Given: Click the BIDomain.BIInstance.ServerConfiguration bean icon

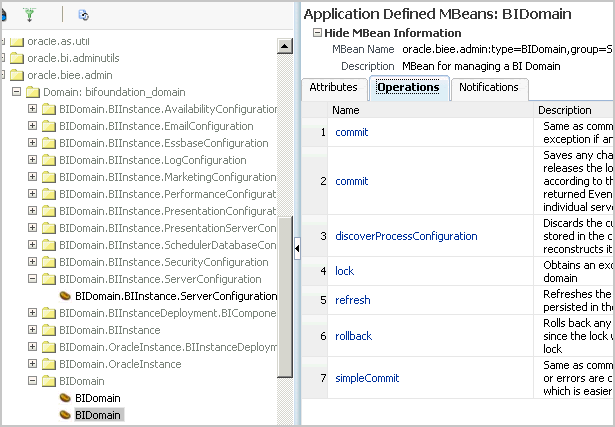Looking at the screenshot, I should 65,296.
